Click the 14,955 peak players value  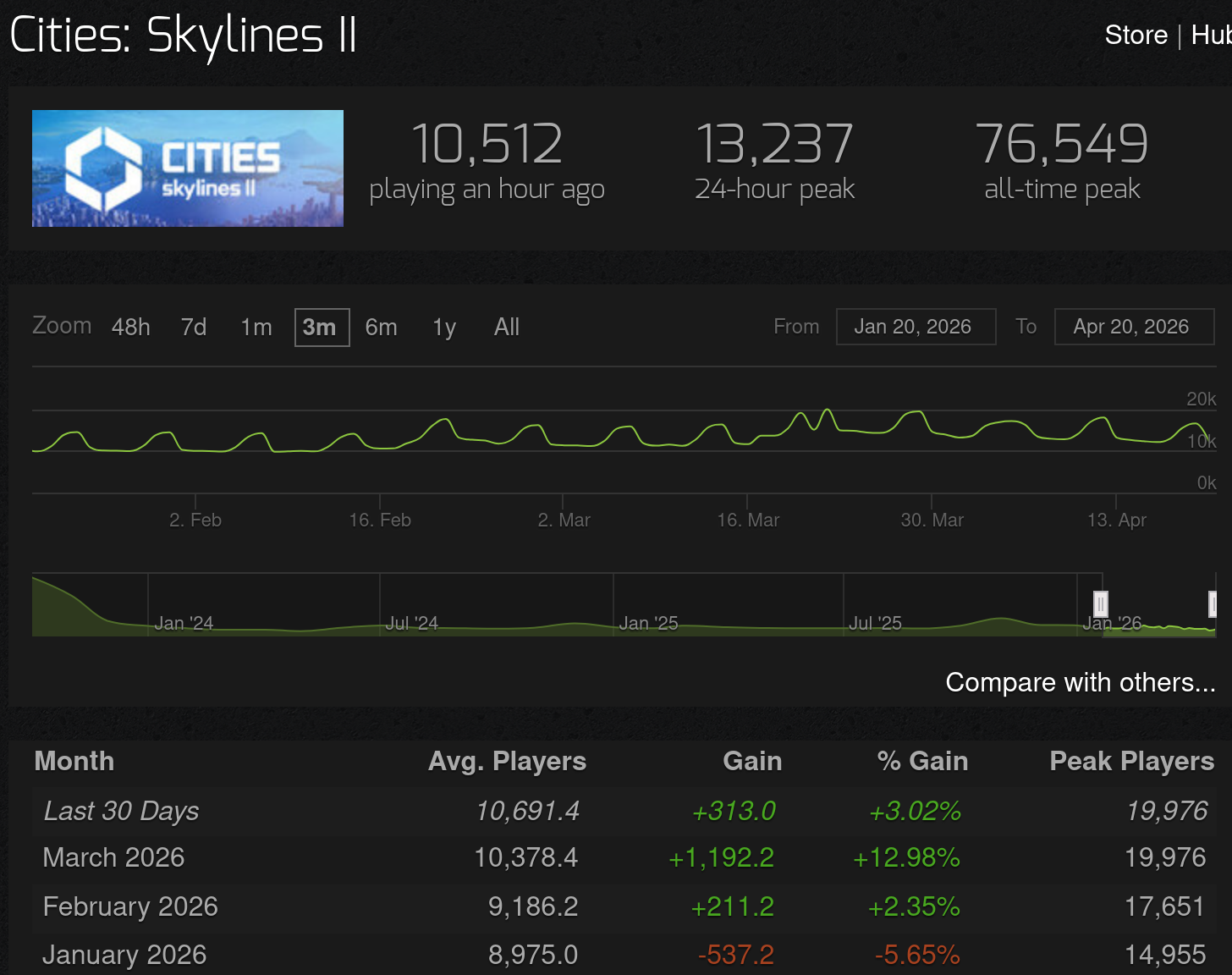pyautogui.click(x=1165, y=955)
